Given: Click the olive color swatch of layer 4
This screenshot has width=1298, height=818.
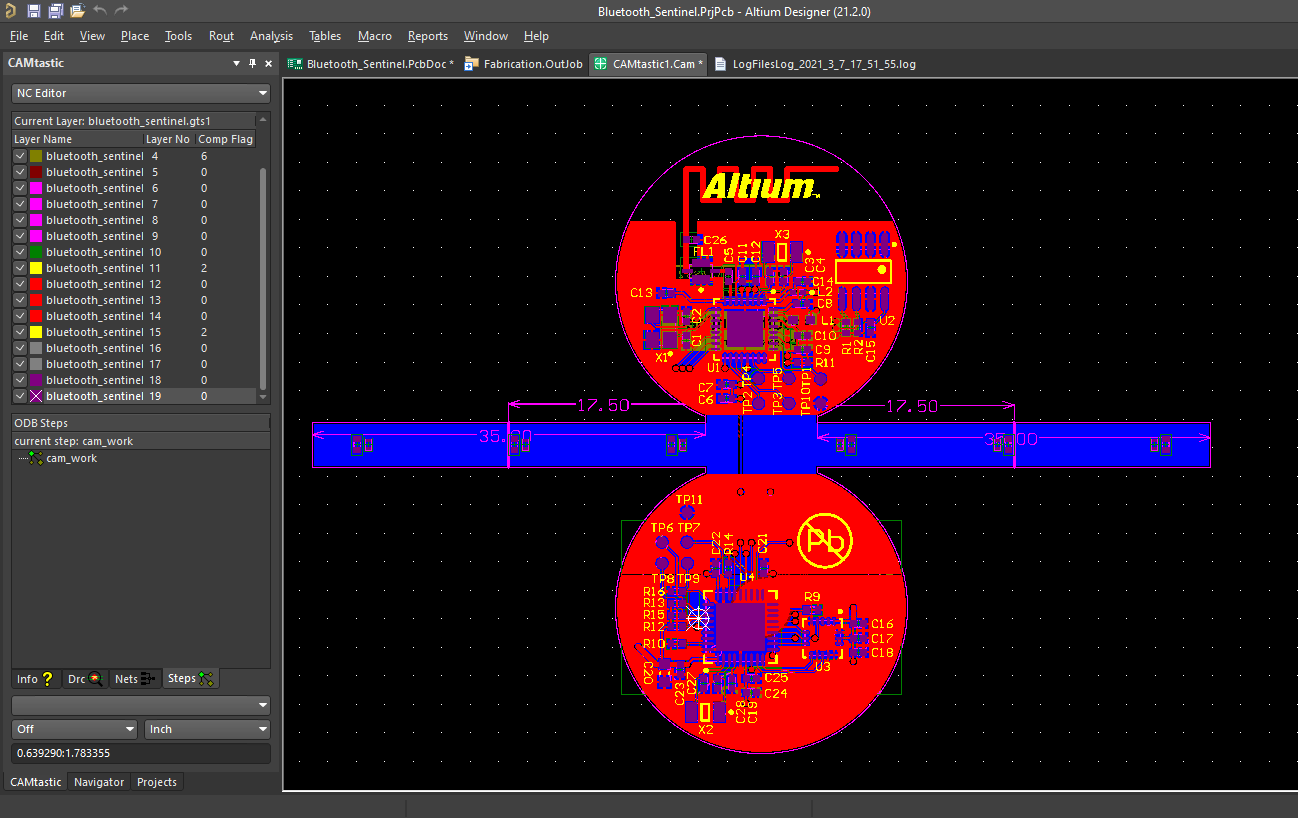Looking at the screenshot, I should [x=36, y=156].
